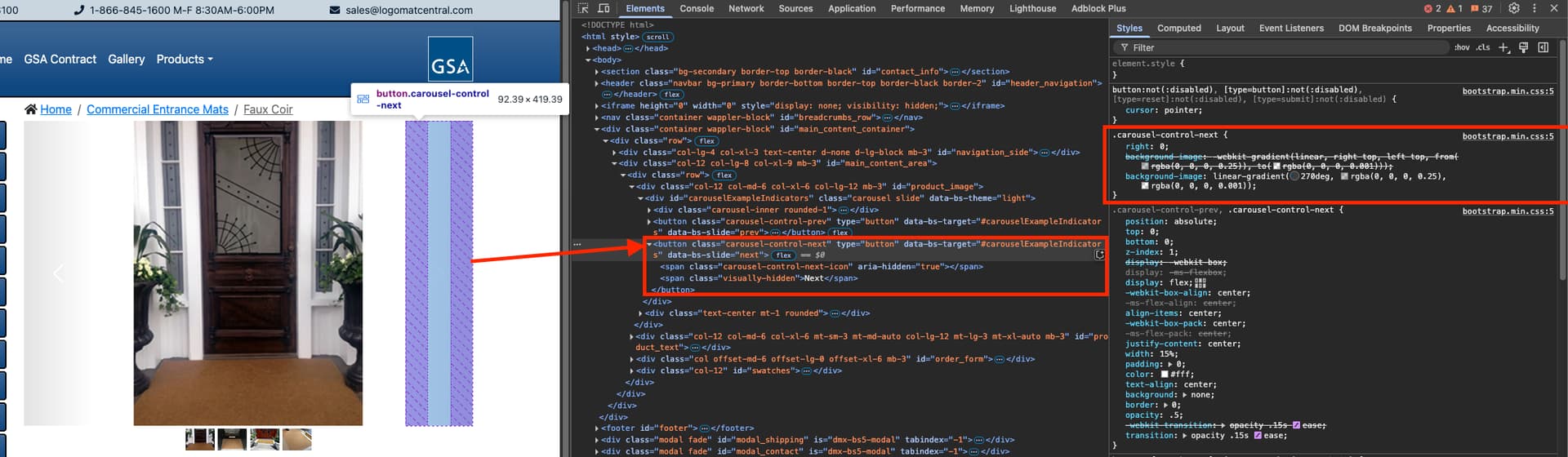Select the first carousel thumbnail below the image
The image size is (1568, 457).
[x=200, y=439]
